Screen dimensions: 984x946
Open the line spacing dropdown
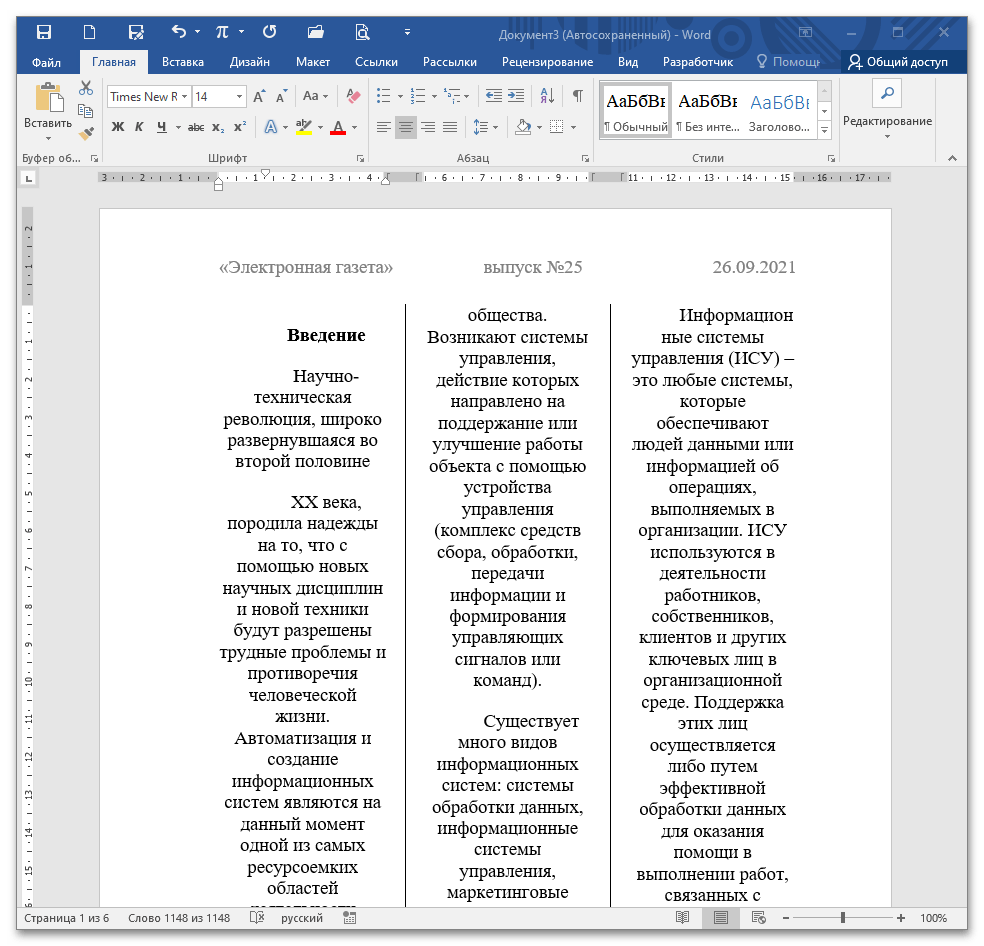coord(485,127)
